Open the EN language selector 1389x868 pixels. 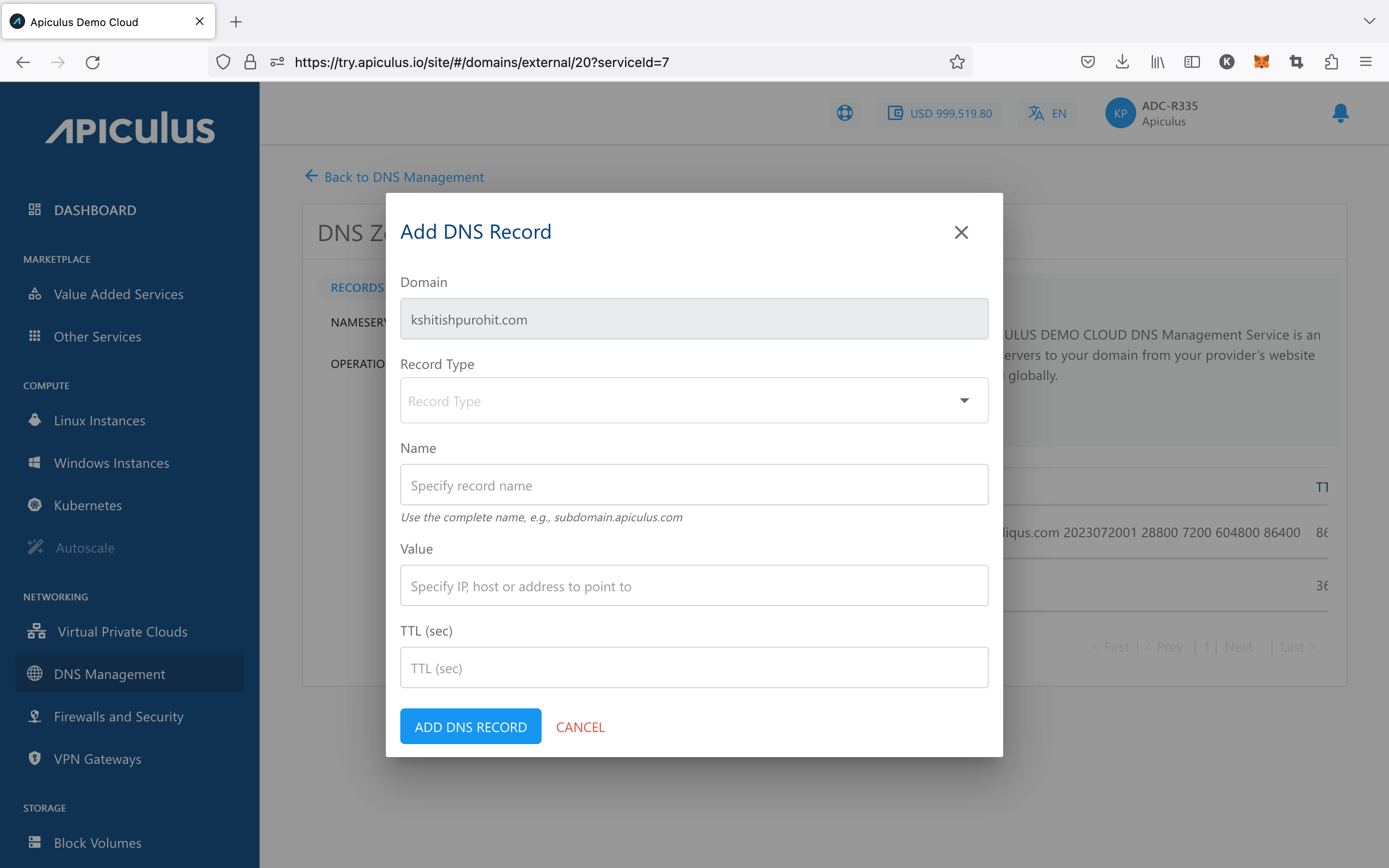tap(1047, 113)
